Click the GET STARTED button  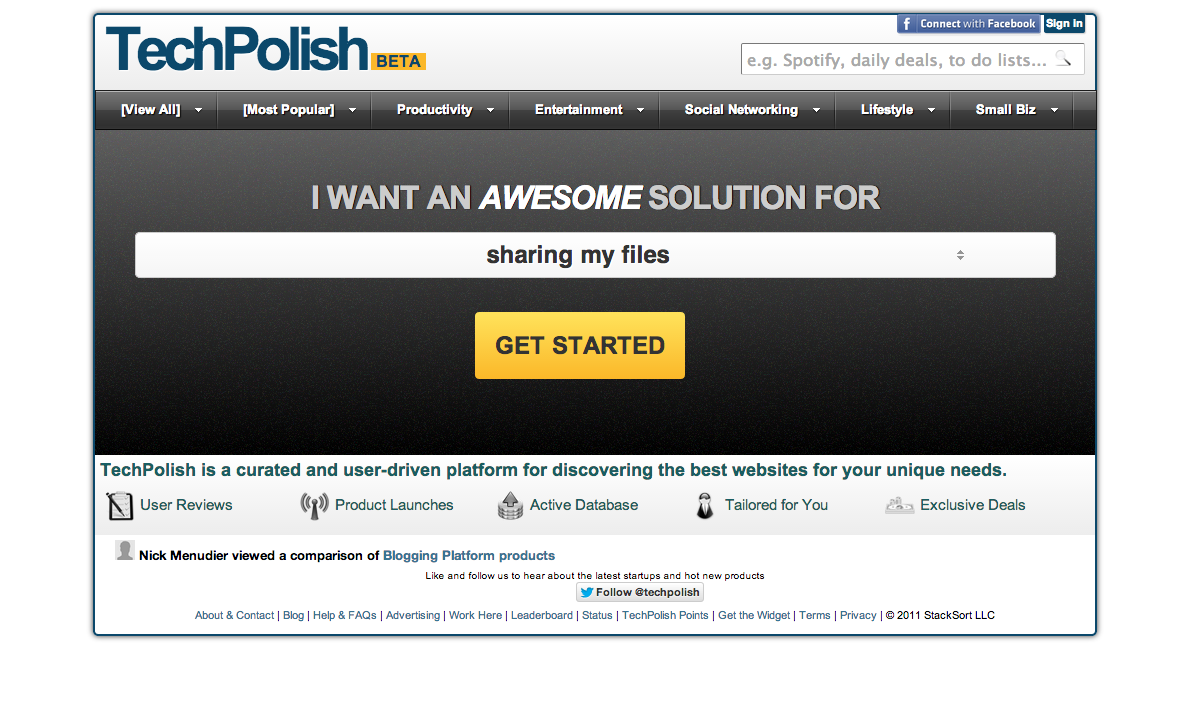tap(580, 346)
